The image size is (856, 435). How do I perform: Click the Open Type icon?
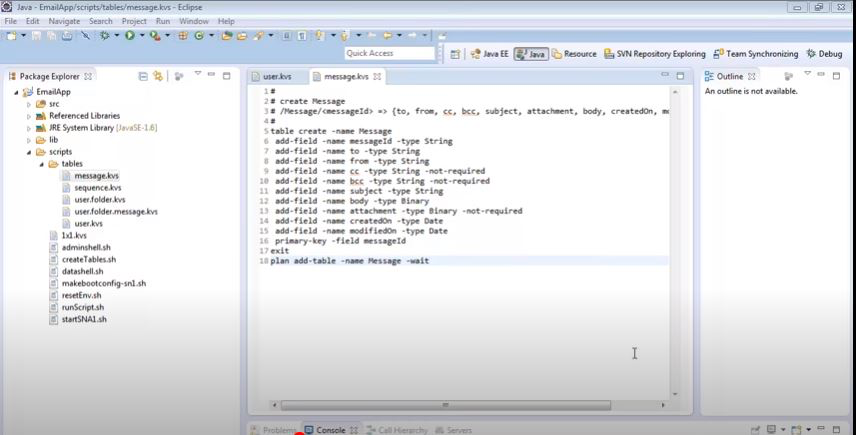coord(227,35)
